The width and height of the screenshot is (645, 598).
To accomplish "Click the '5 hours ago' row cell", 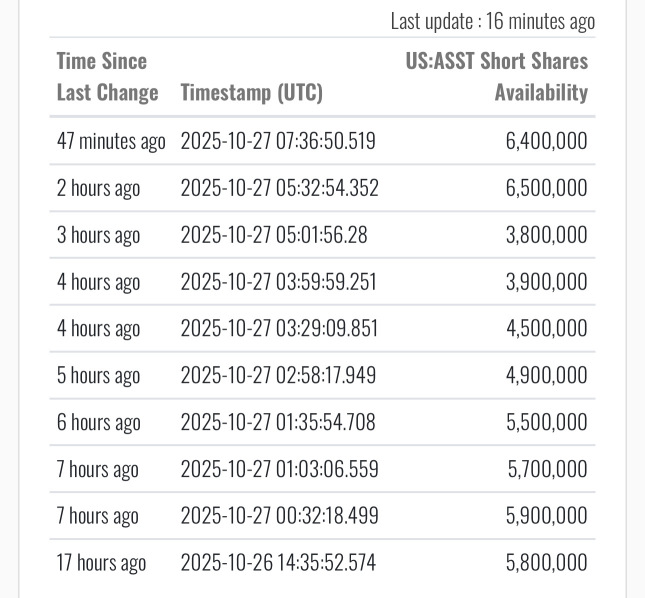I will [x=98, y=376].
